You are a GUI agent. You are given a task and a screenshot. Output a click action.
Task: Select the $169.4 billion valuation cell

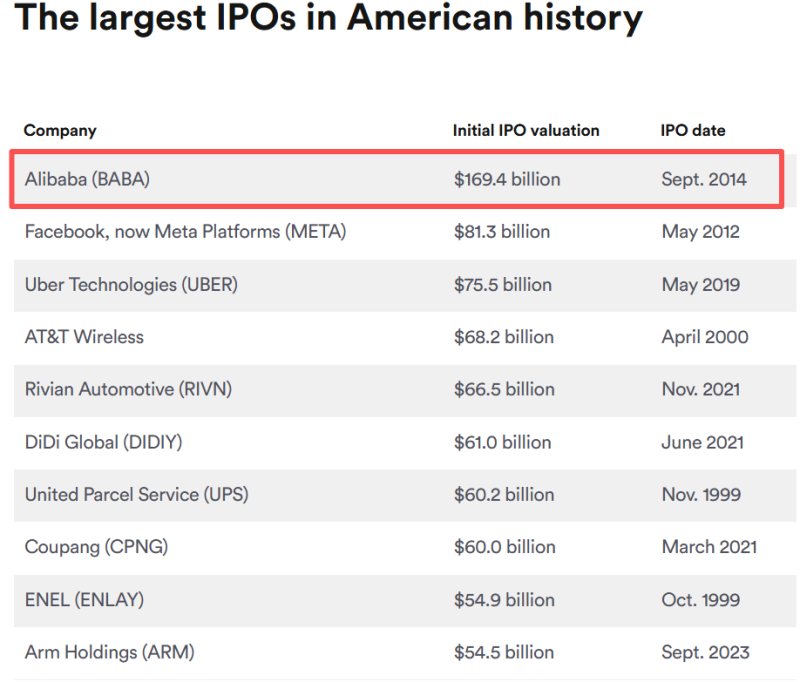(x=507, y=180)
